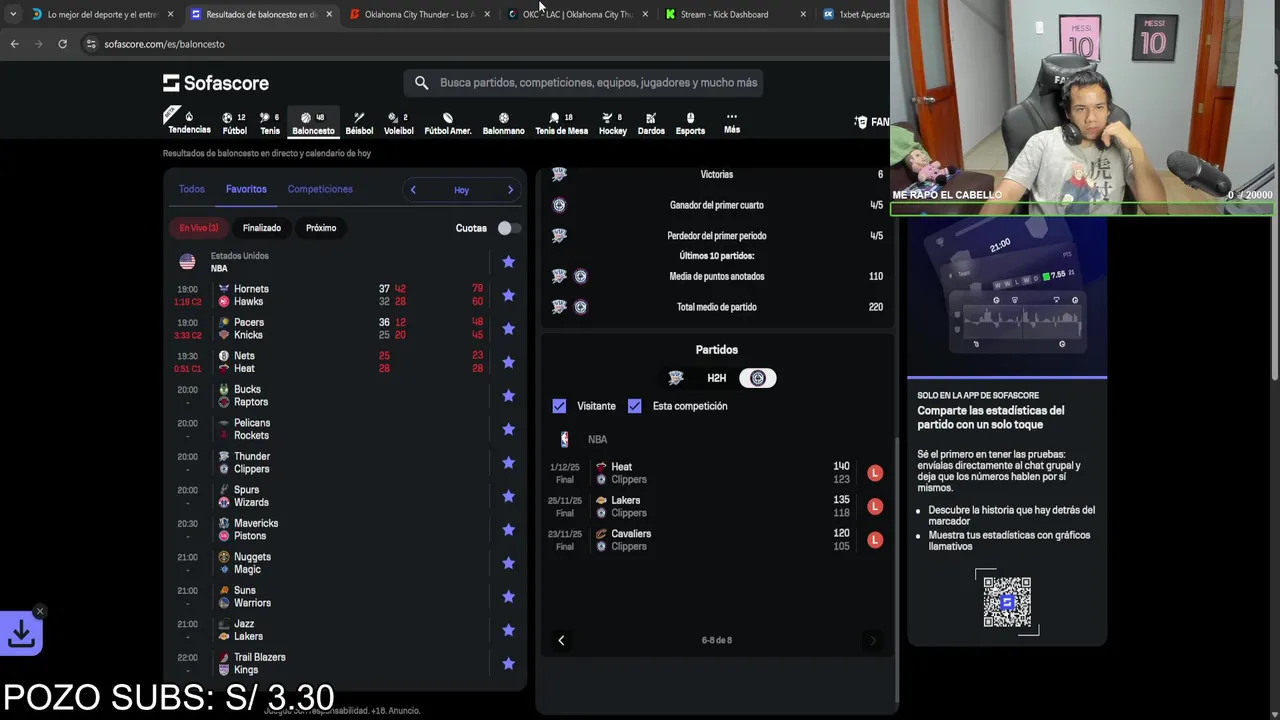1280x720 pixels.
Task: Select the Voleibol sport icon
Action: pos(398,123)
